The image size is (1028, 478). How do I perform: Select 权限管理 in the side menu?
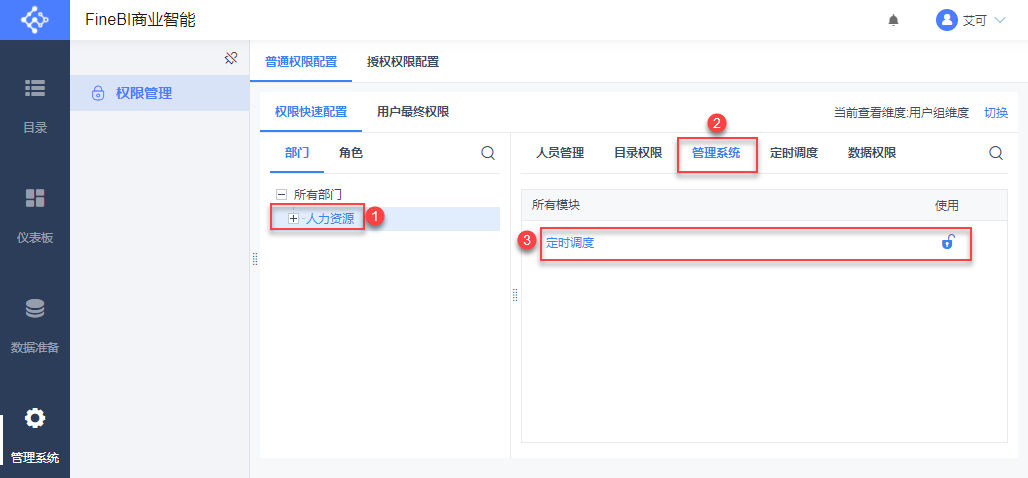pos(143,93)
